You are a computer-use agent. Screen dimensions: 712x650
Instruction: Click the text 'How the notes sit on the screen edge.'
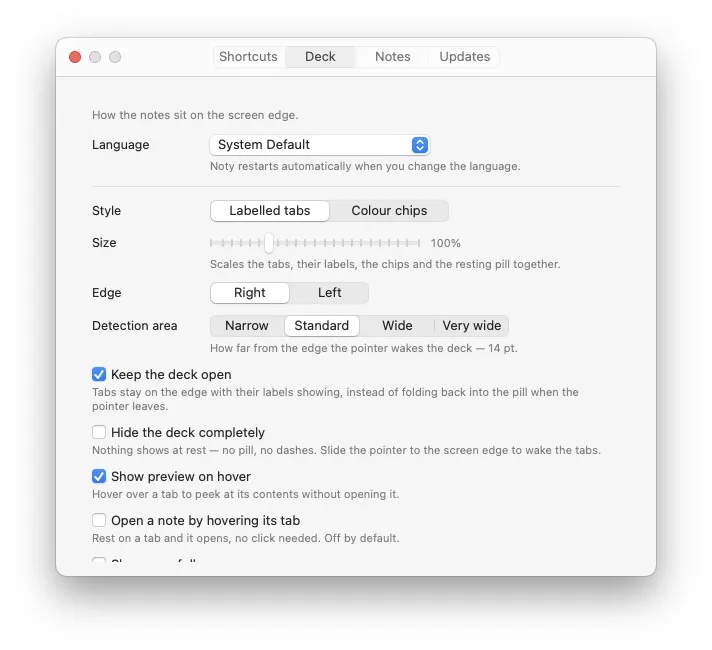pyautogui.click(x=195, y=115)
